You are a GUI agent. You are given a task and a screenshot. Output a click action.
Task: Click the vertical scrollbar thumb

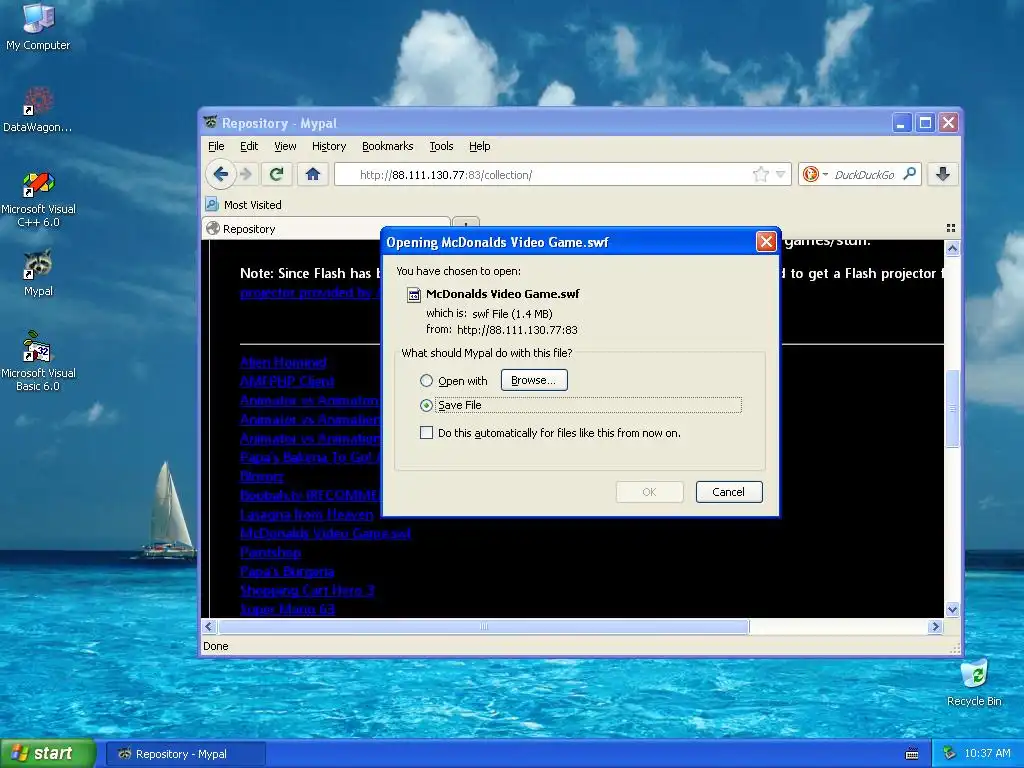pos(952,409)
